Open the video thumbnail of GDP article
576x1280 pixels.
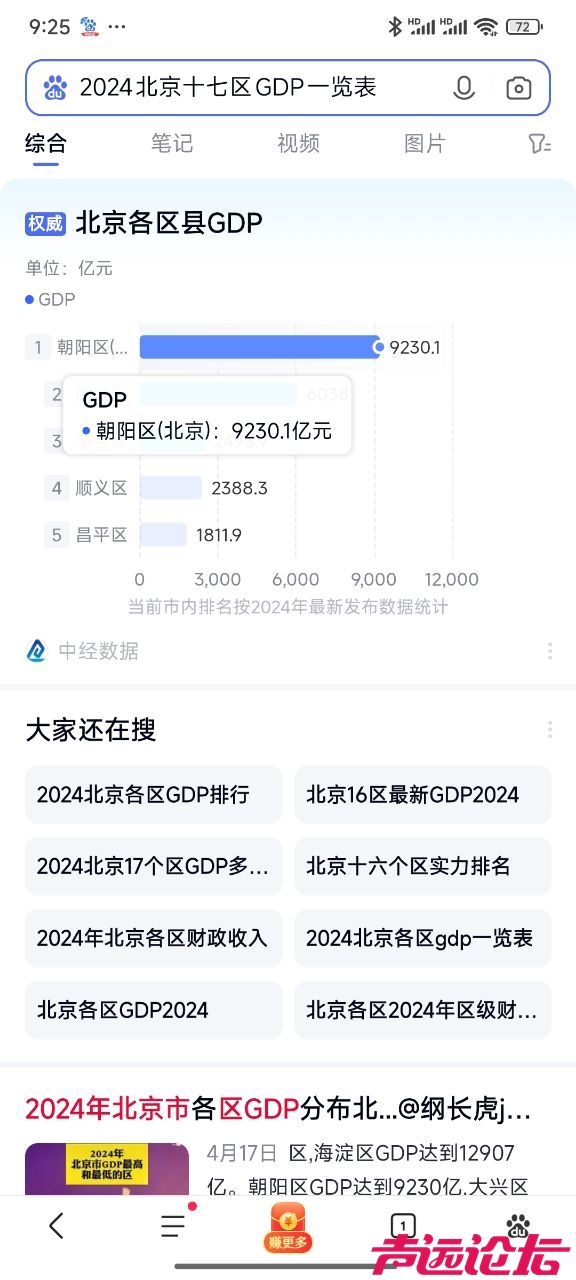(109, 1168)
